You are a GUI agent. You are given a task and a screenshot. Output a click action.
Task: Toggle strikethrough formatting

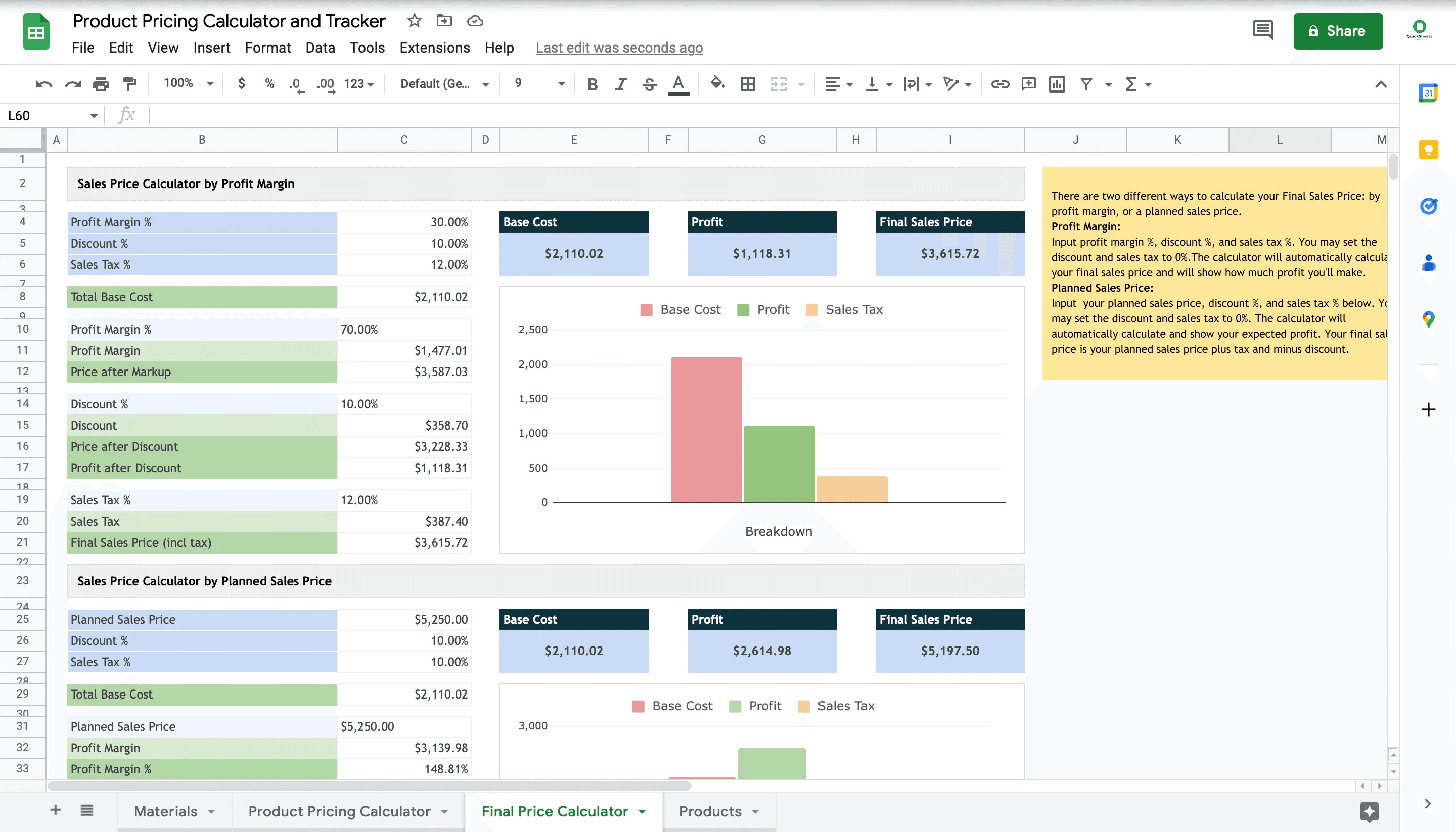pos(649,84)
